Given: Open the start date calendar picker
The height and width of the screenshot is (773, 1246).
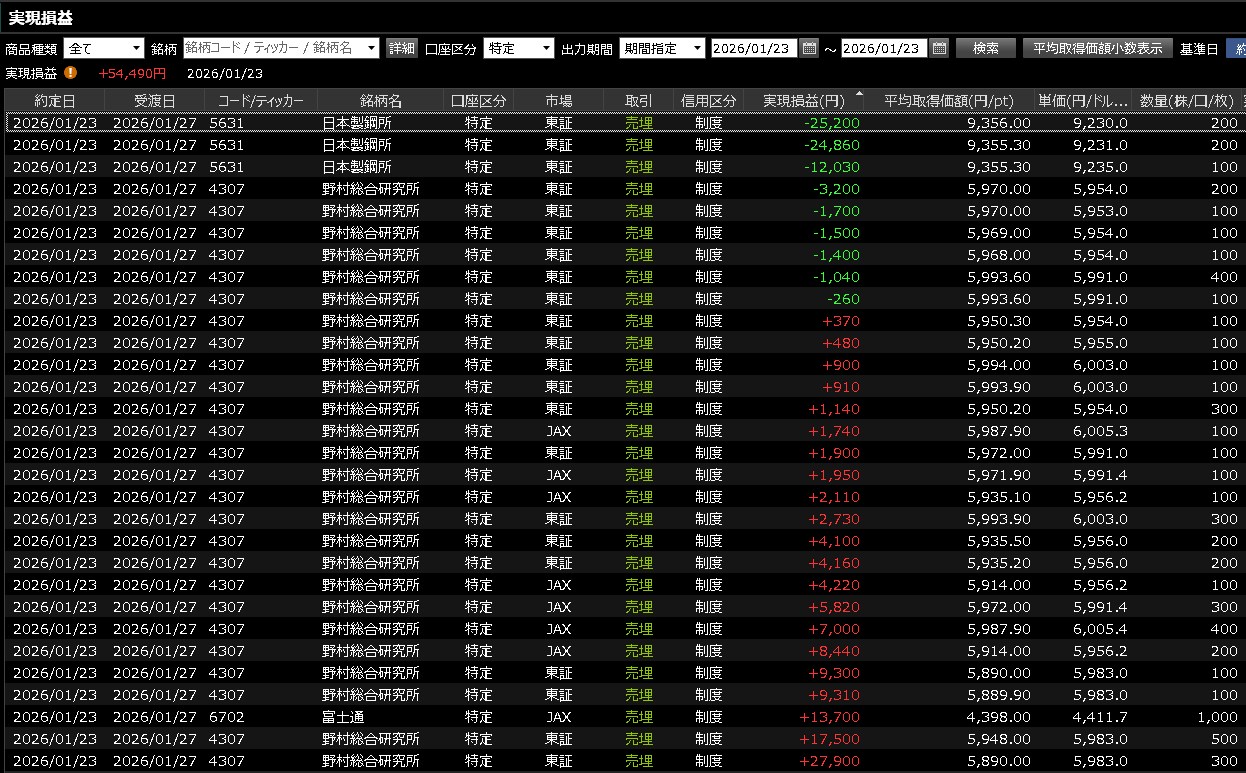Looking at the screenshot, I should click(809, 48).
